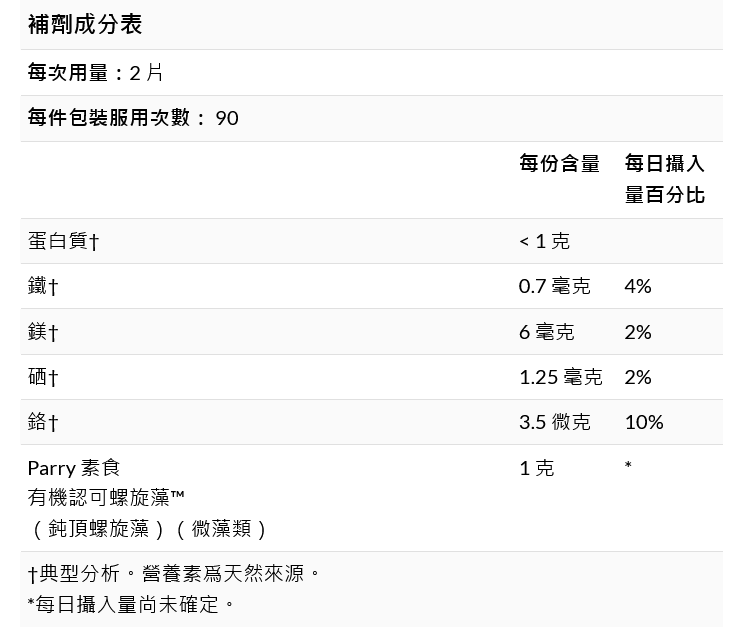Select the 鎂 nutrient label

click(43, 332)
